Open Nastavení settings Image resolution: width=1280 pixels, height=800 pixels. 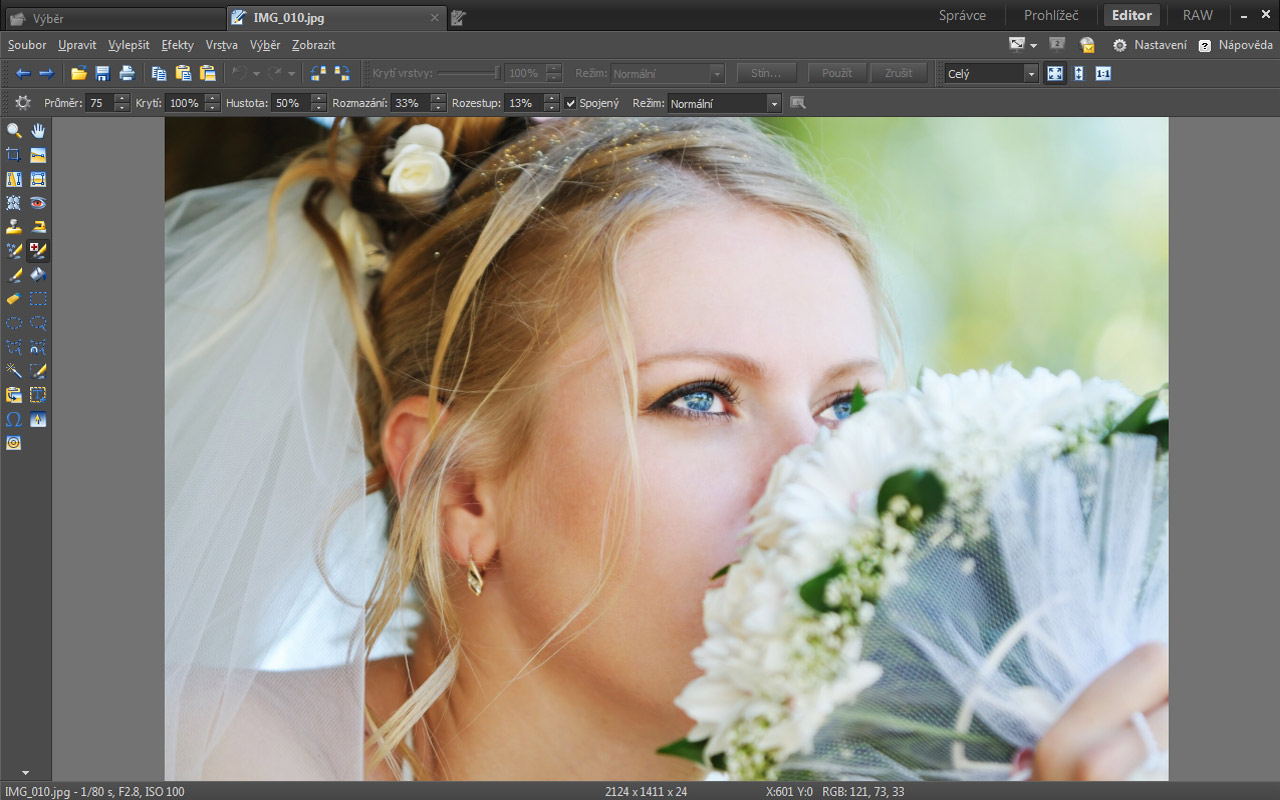coord(1150,45)
